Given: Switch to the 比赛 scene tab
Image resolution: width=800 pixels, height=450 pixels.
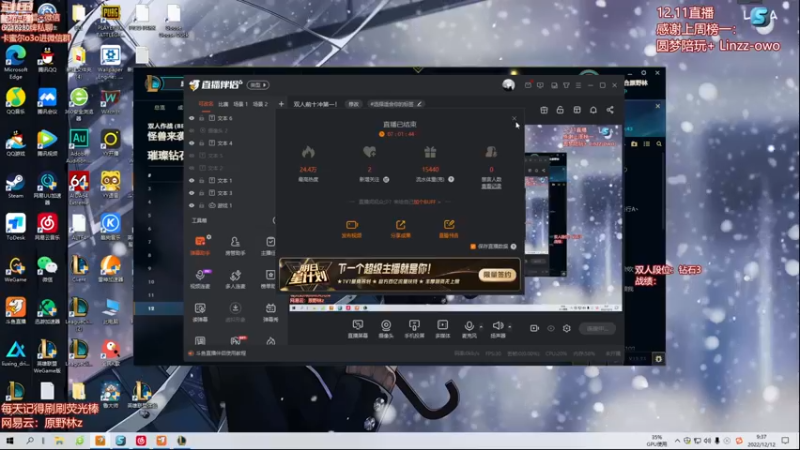Looking at the screenshot, I should pos(223,104).
